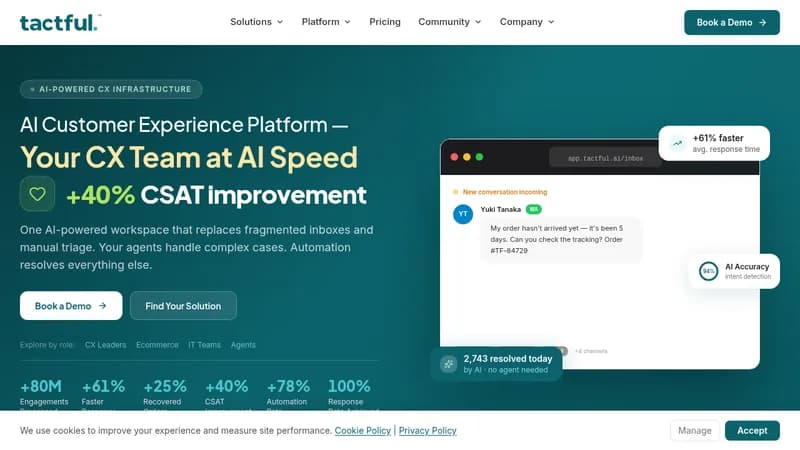
Task: Open the Pricing page
Action: [x=385, y=22]
